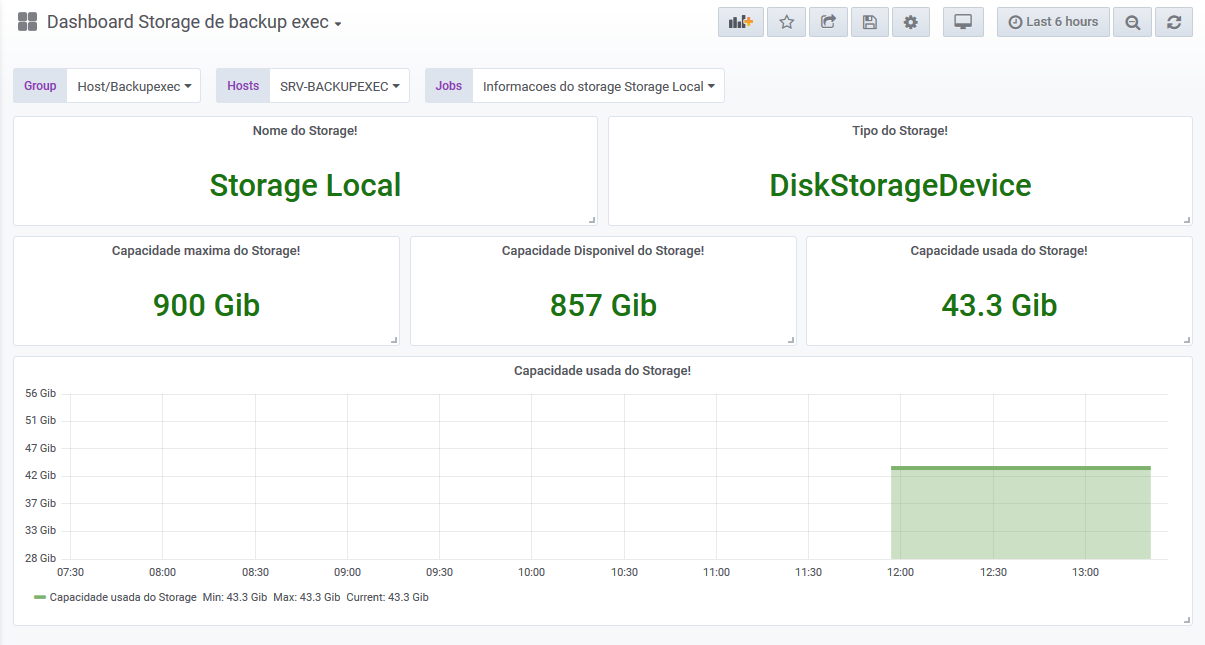Star this dashboard as favorite
The image size is (1205, 645).
pyautogui.click(x=786, y=22)
